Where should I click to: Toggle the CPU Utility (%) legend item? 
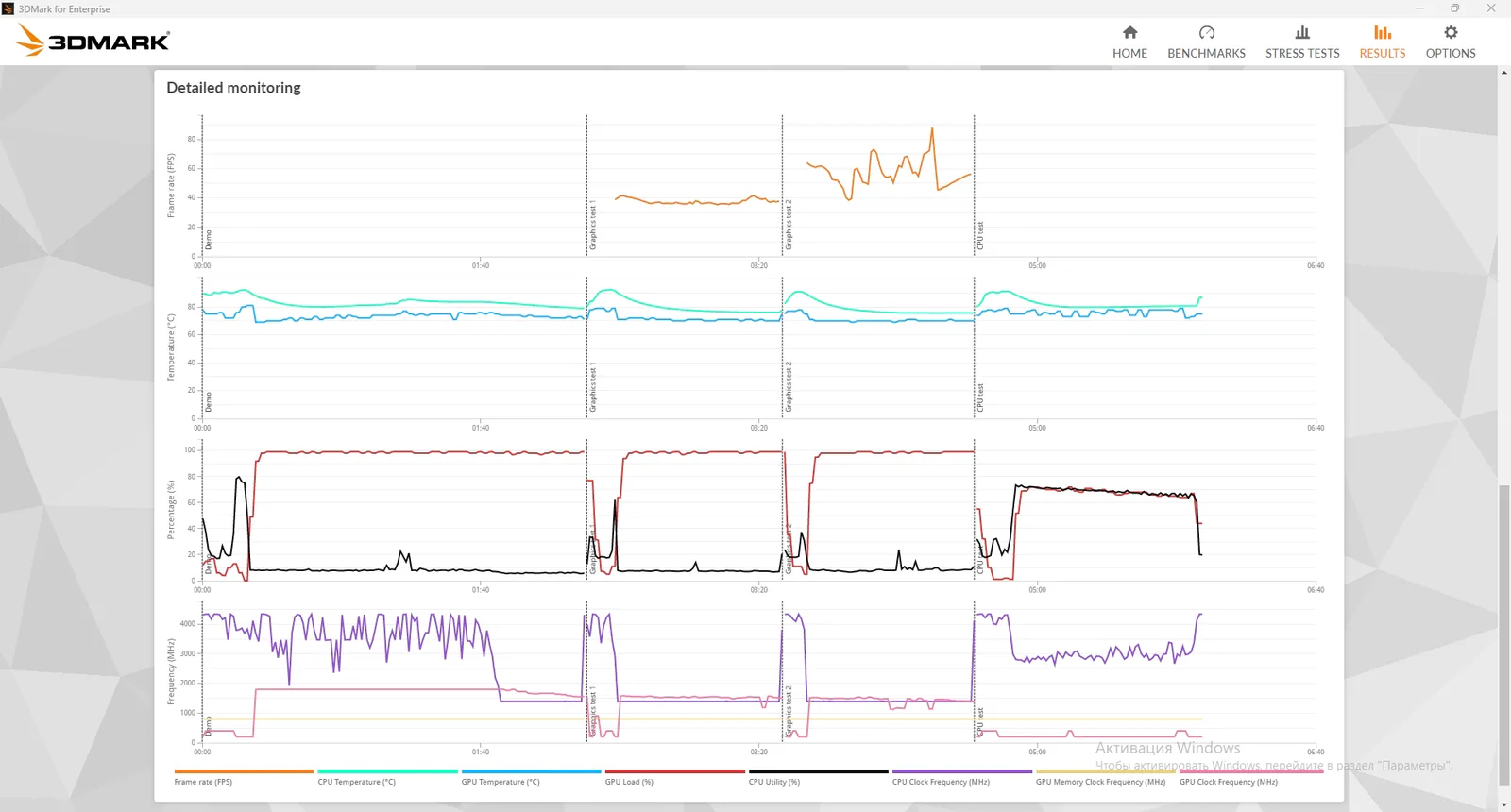[x=818, y=777]
